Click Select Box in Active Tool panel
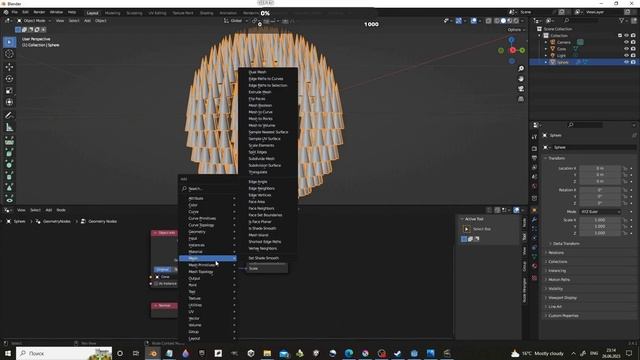Viewport: 640px width, 360px height. tap(477, 229)
